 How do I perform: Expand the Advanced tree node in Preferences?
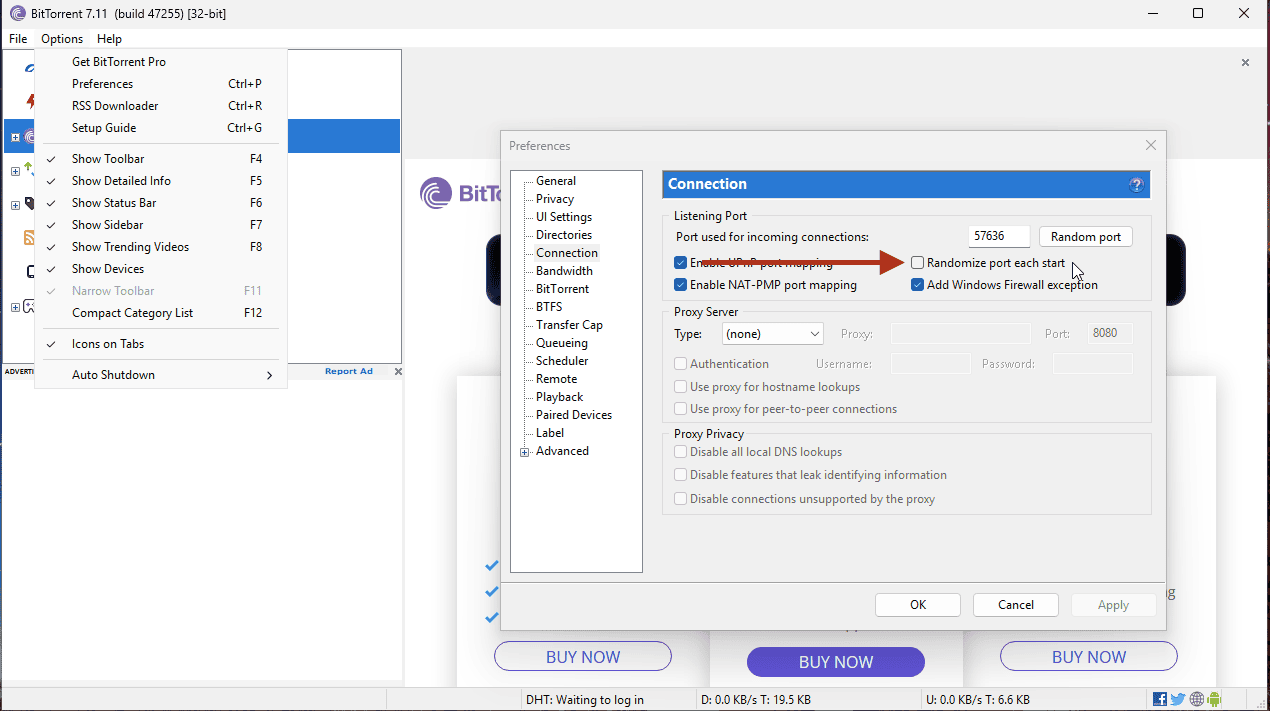pos(525,452)
